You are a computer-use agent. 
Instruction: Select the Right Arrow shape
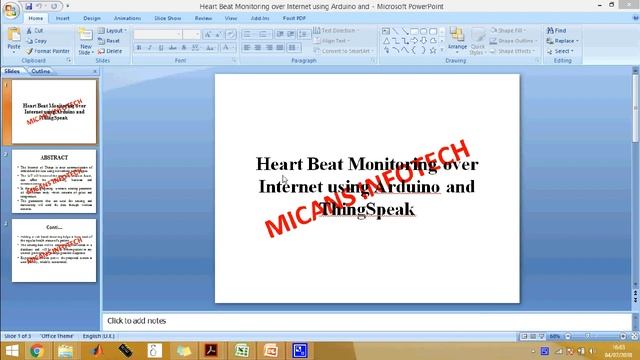(414, 40)
